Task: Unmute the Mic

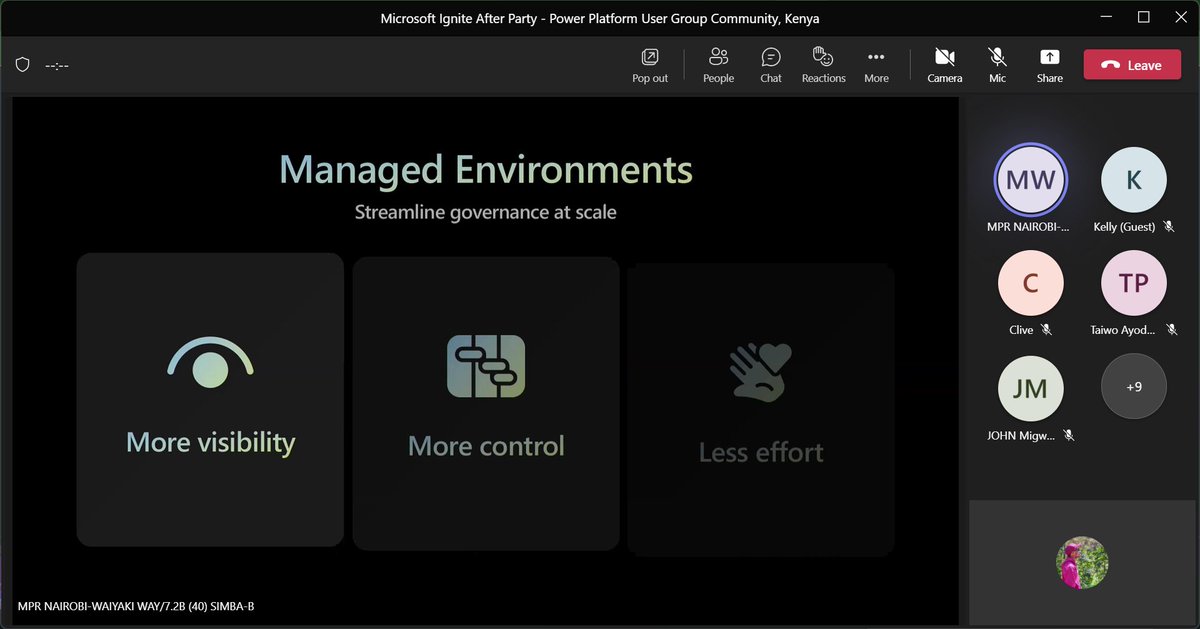Action: pyautogui.click(x=997, y=65)
